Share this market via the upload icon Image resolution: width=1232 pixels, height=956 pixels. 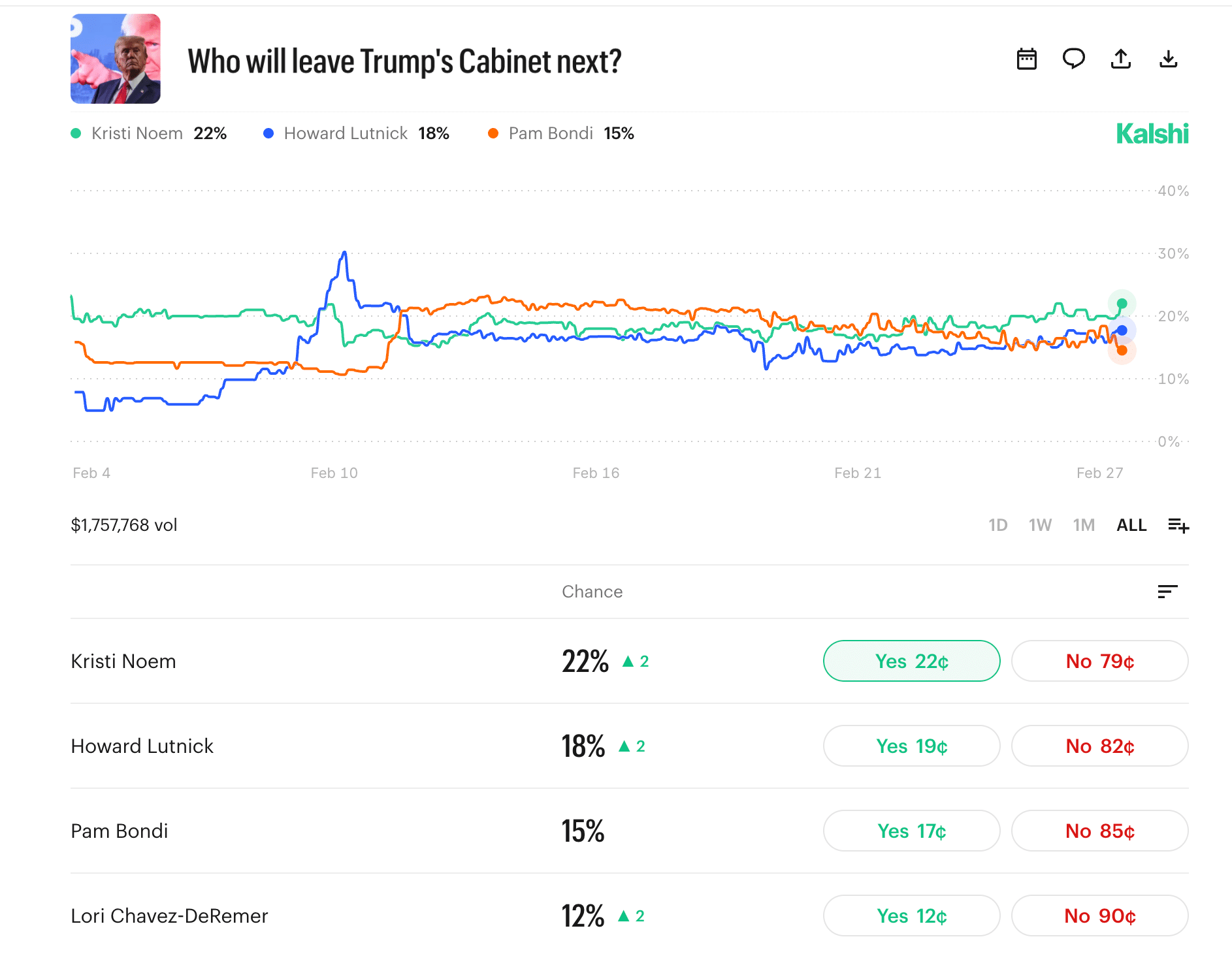(1121, 59)
